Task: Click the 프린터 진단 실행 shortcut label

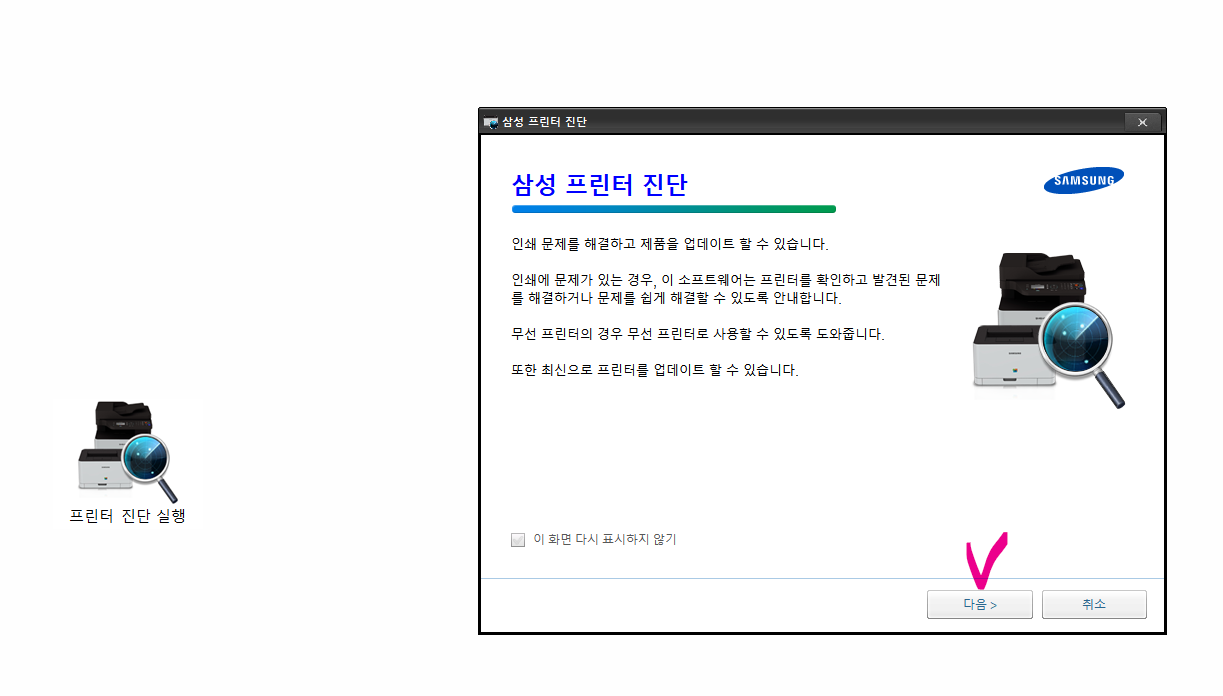Action: (127, 517)
